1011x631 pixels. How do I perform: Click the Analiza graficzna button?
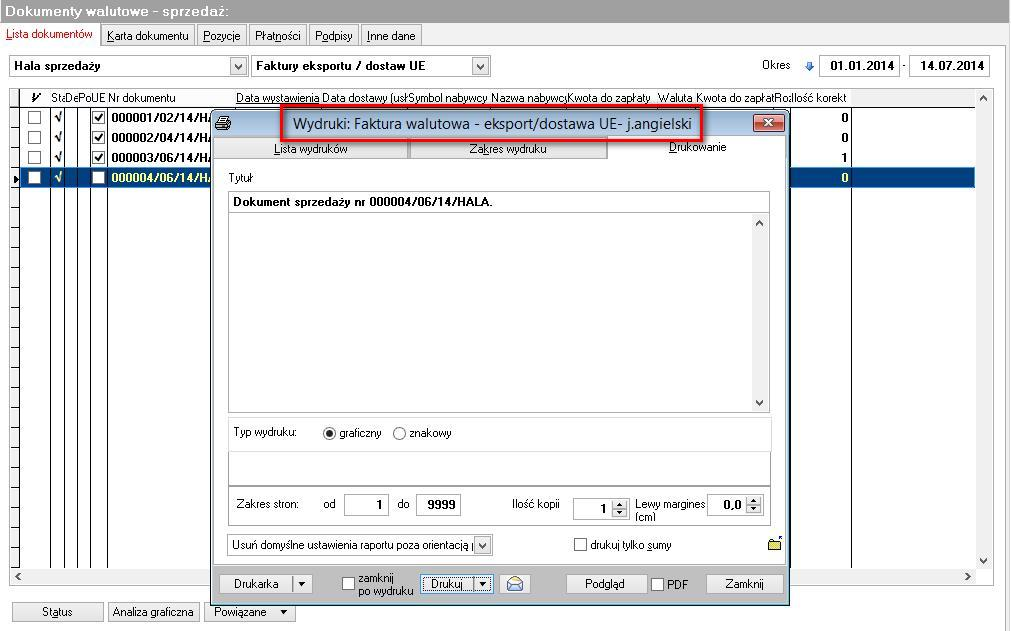(153, 612)
